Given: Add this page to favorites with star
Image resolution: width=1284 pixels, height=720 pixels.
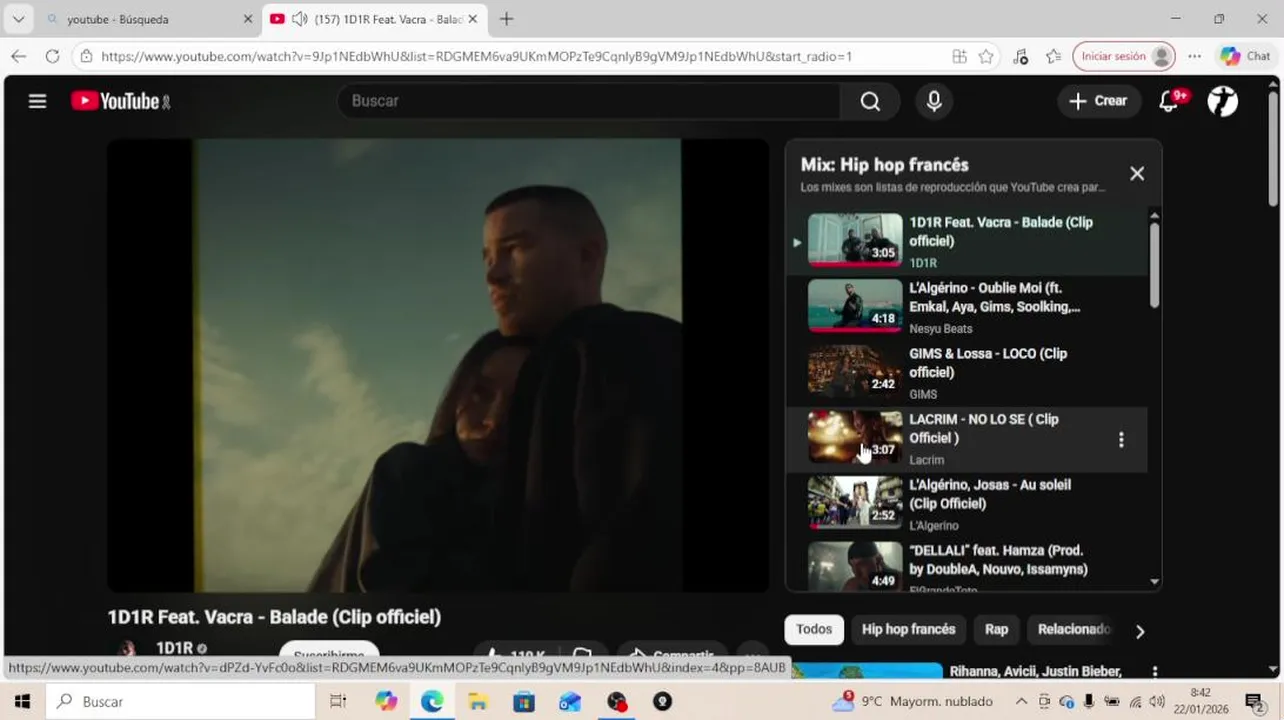Looking at the screenshot, I should point(987,56).
